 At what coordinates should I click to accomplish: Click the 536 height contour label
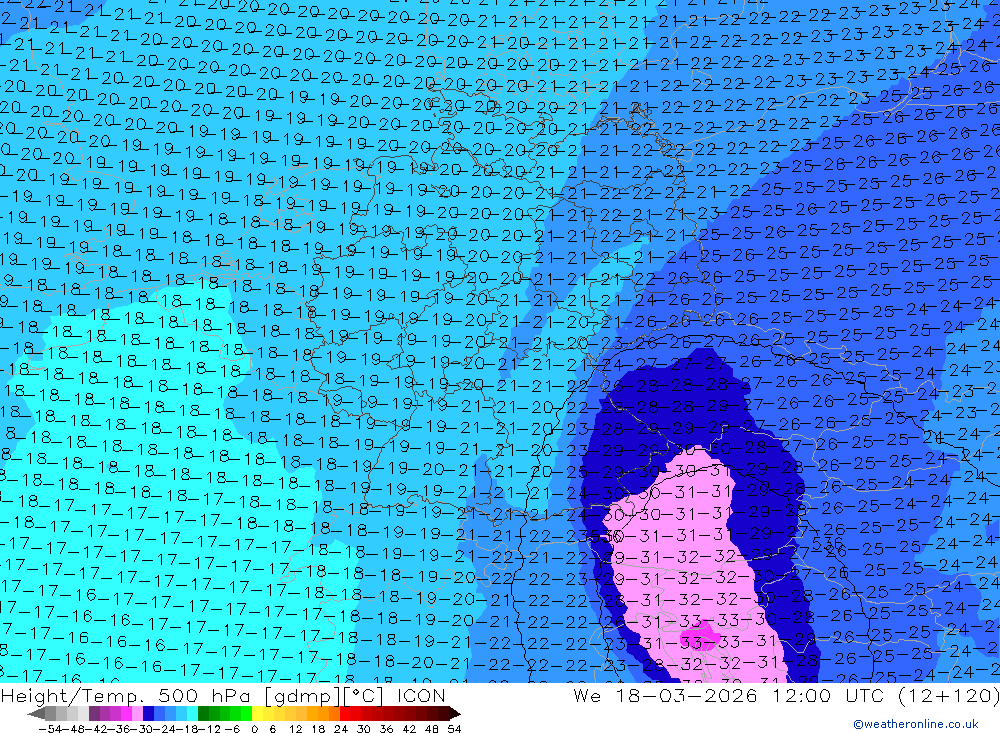[x=827, y=544]
